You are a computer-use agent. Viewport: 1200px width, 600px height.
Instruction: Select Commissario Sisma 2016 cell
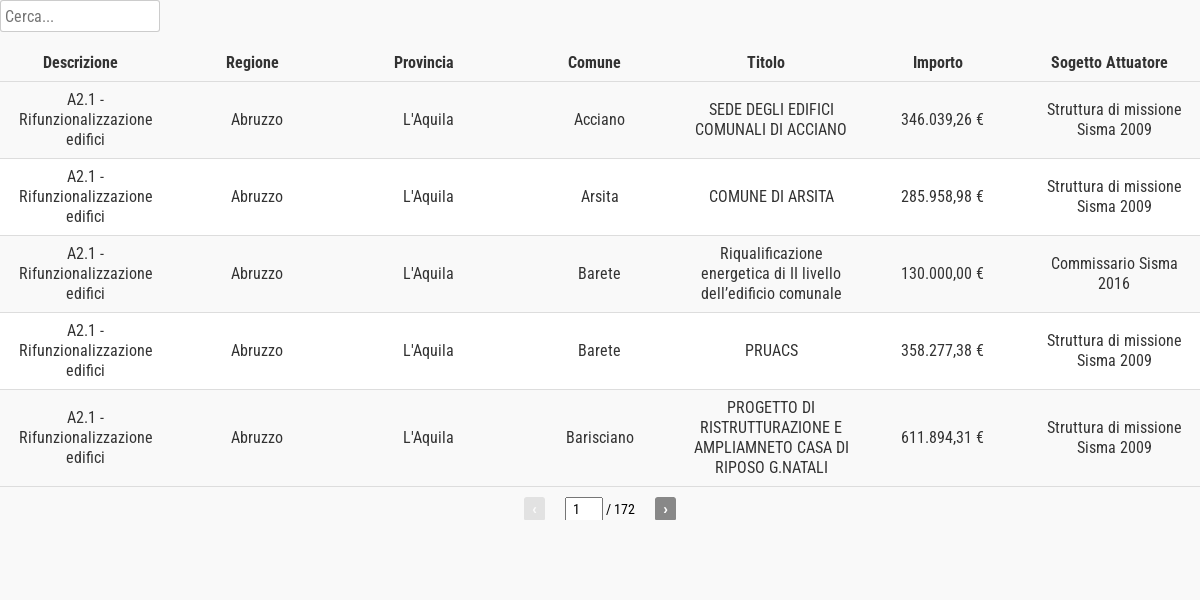(1114, 274)
